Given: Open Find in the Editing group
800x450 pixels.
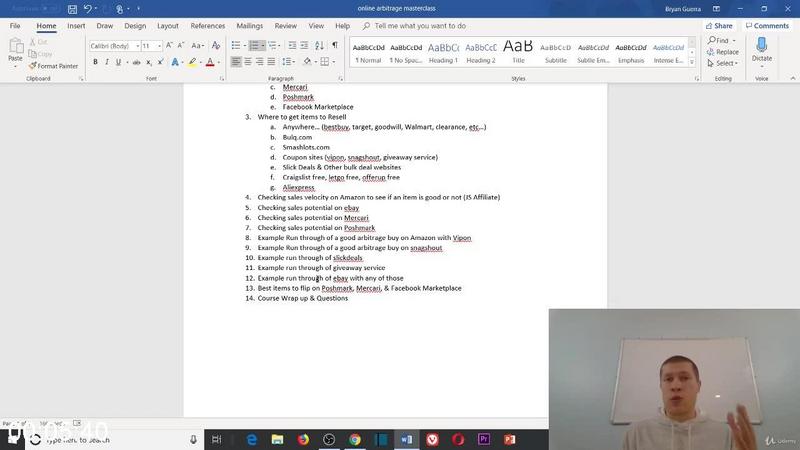Looking at the screenshot, I should [x=718, y=40].
